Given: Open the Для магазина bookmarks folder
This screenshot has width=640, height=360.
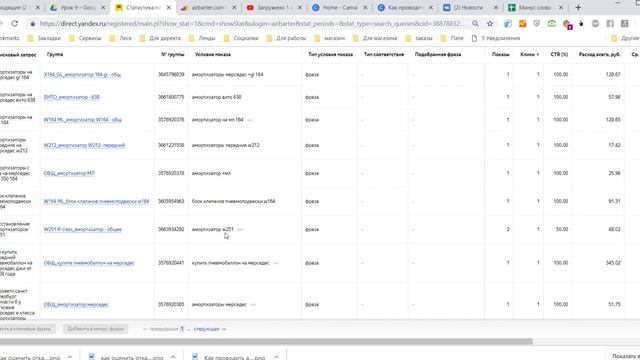Looking at the screenshot, I should 375,38.
